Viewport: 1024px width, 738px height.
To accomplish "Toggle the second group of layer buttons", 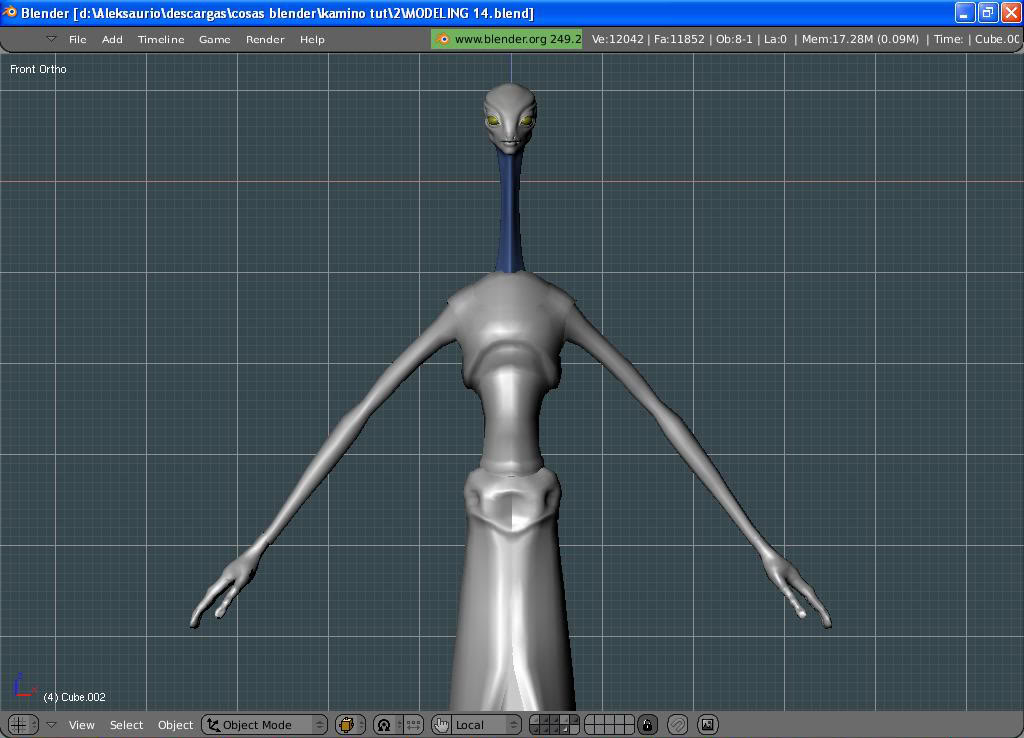I will click(609, 725).
